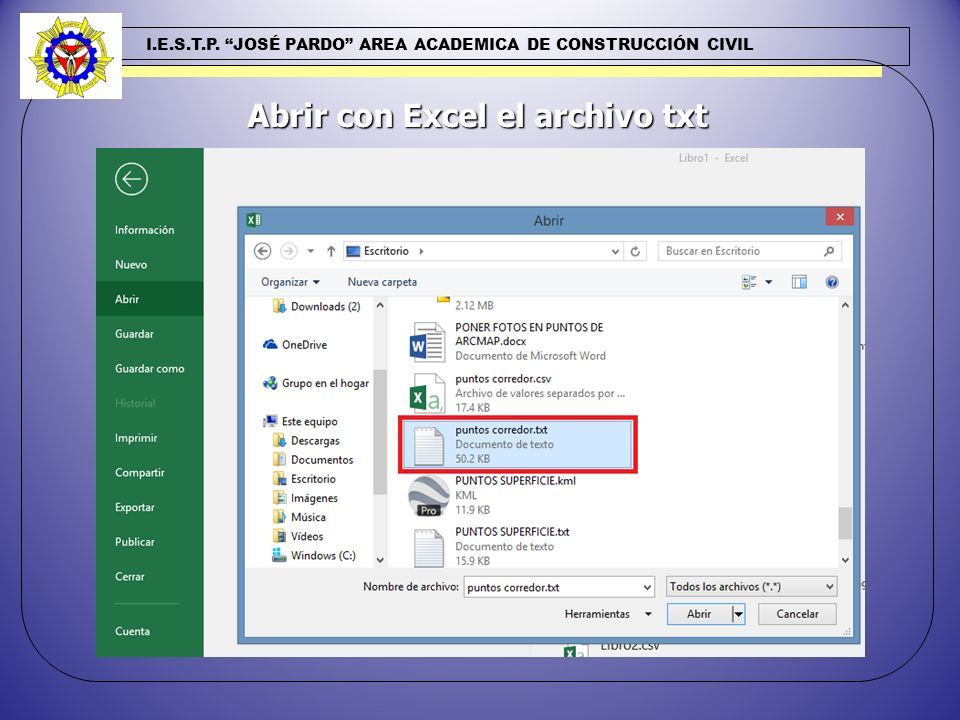Viewport: 960px width, 720px height.
Task: Open help with the blue question icon
Action: click(x=831, y=282)
